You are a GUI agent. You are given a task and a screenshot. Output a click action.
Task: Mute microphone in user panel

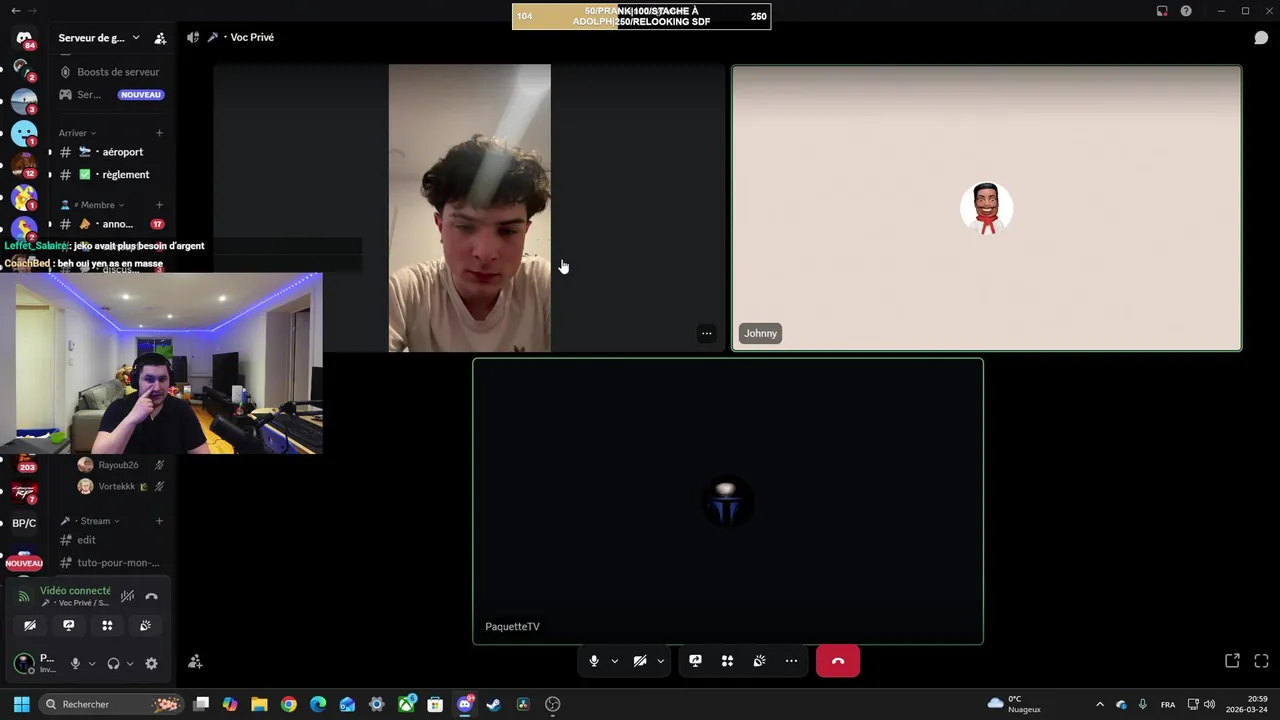point(75,663)
